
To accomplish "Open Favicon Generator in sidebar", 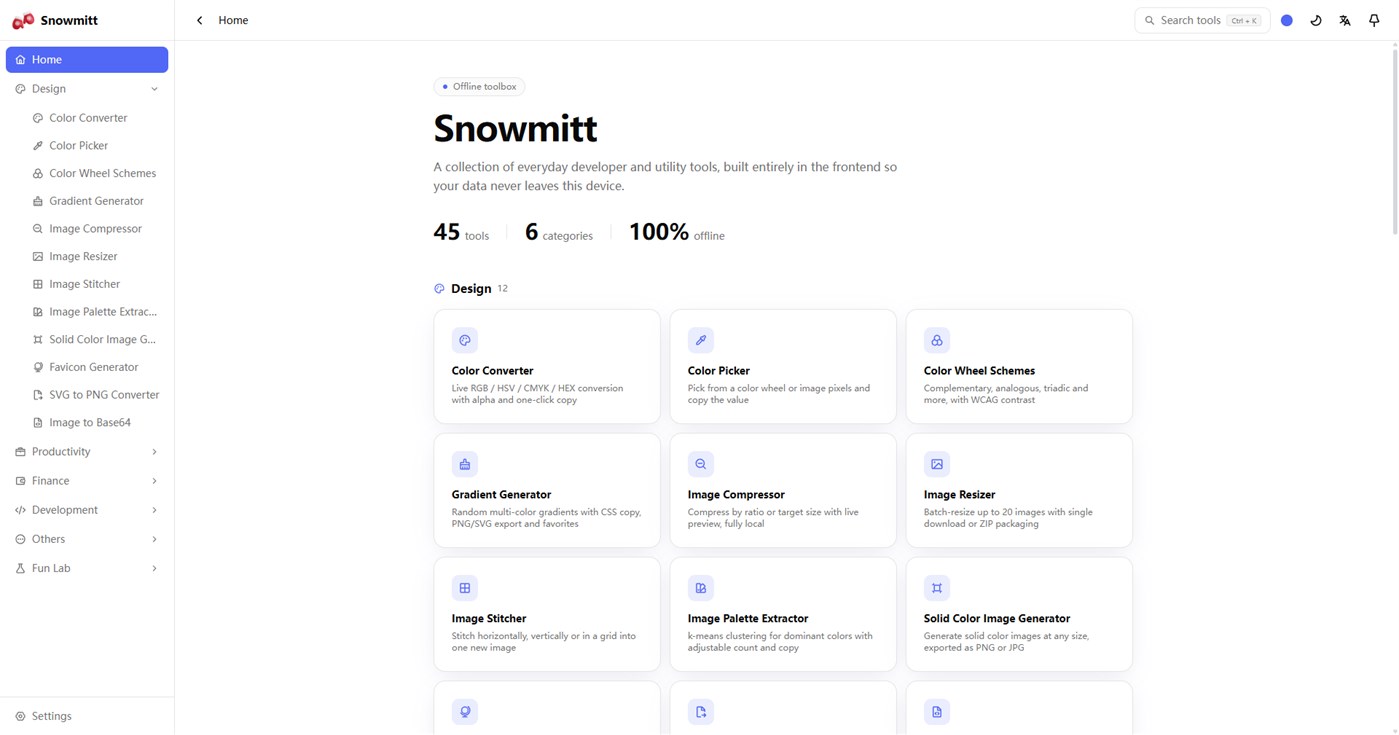I will tap(95, 367).
